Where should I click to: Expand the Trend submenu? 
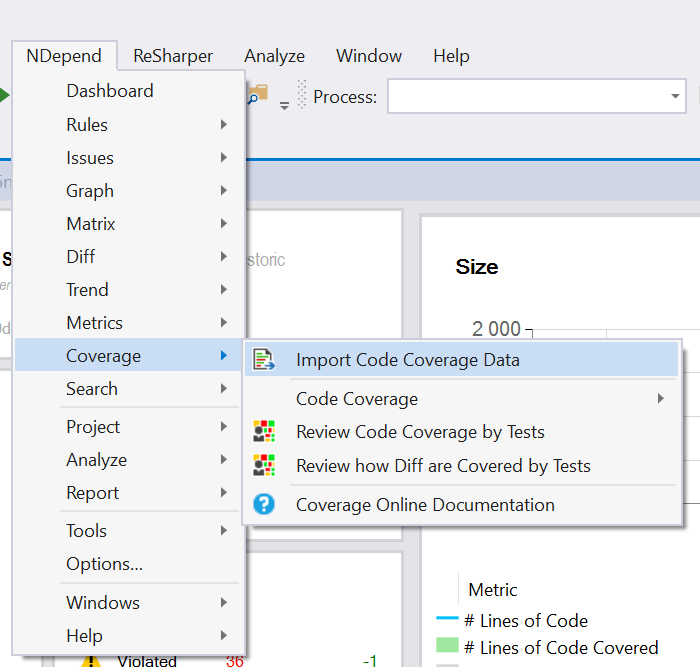[x=224, y=290]
